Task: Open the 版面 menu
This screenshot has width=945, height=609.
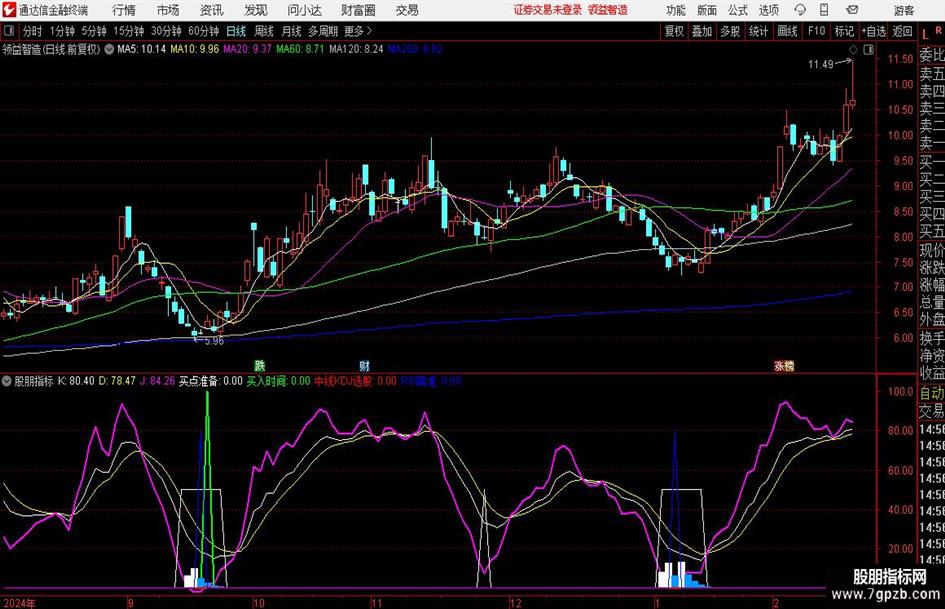Action: pos(706,10)
